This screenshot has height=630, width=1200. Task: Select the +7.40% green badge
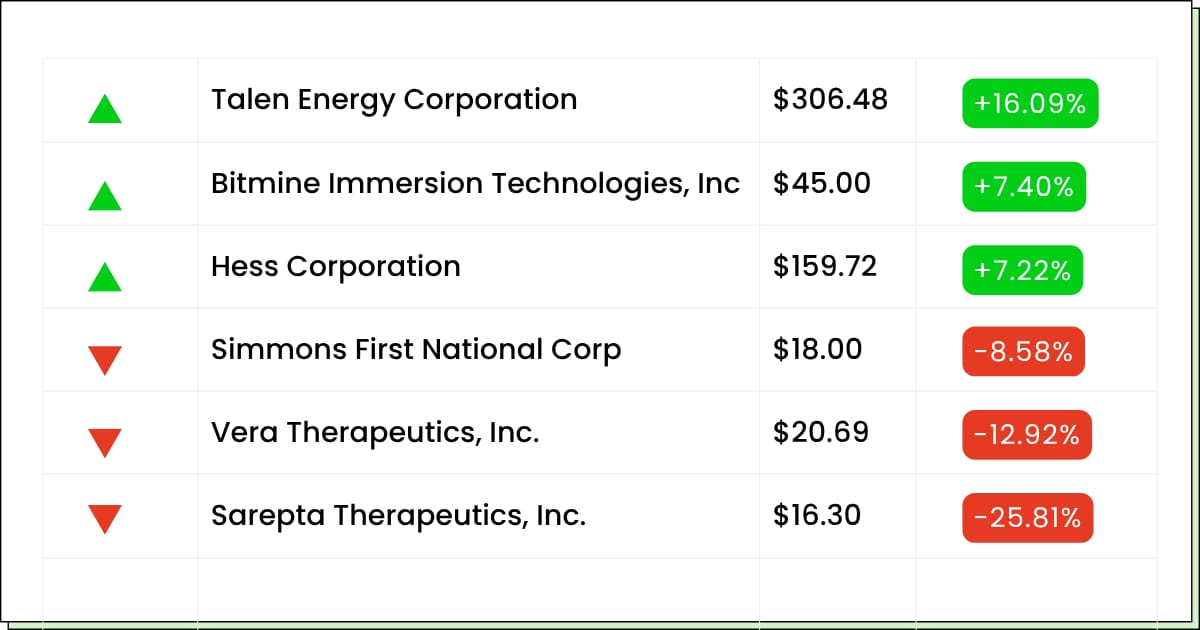pyautogui.click(x=1024, y=186)
